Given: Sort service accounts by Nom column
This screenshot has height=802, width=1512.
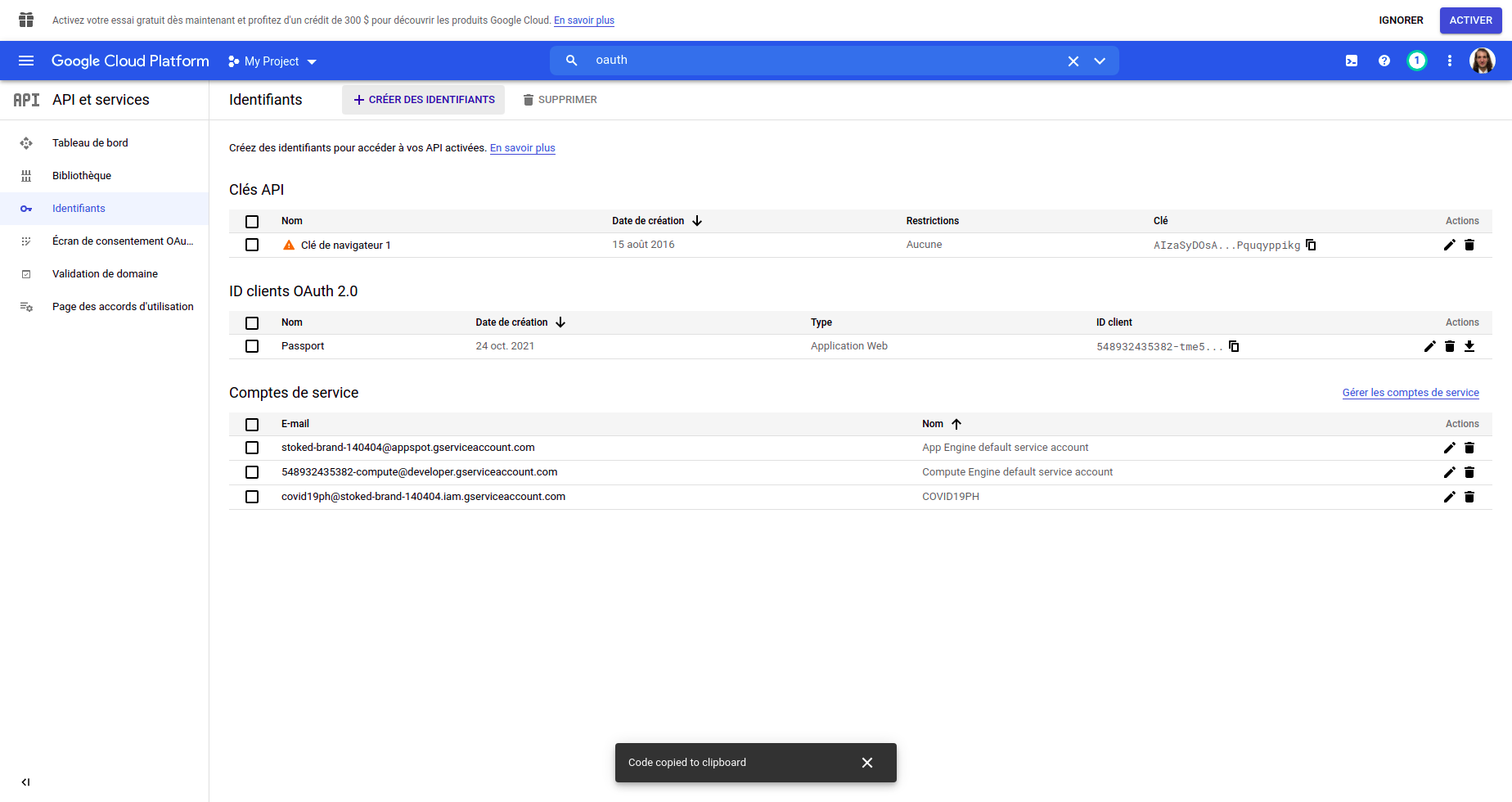Looking at the screenshot, I should point(942,424).
